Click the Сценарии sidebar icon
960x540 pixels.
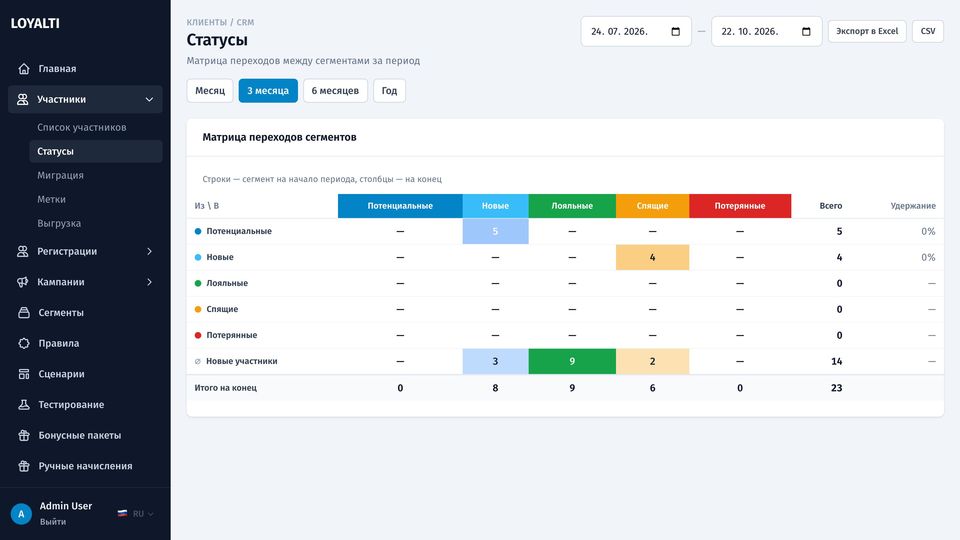[x=24, y=373]
